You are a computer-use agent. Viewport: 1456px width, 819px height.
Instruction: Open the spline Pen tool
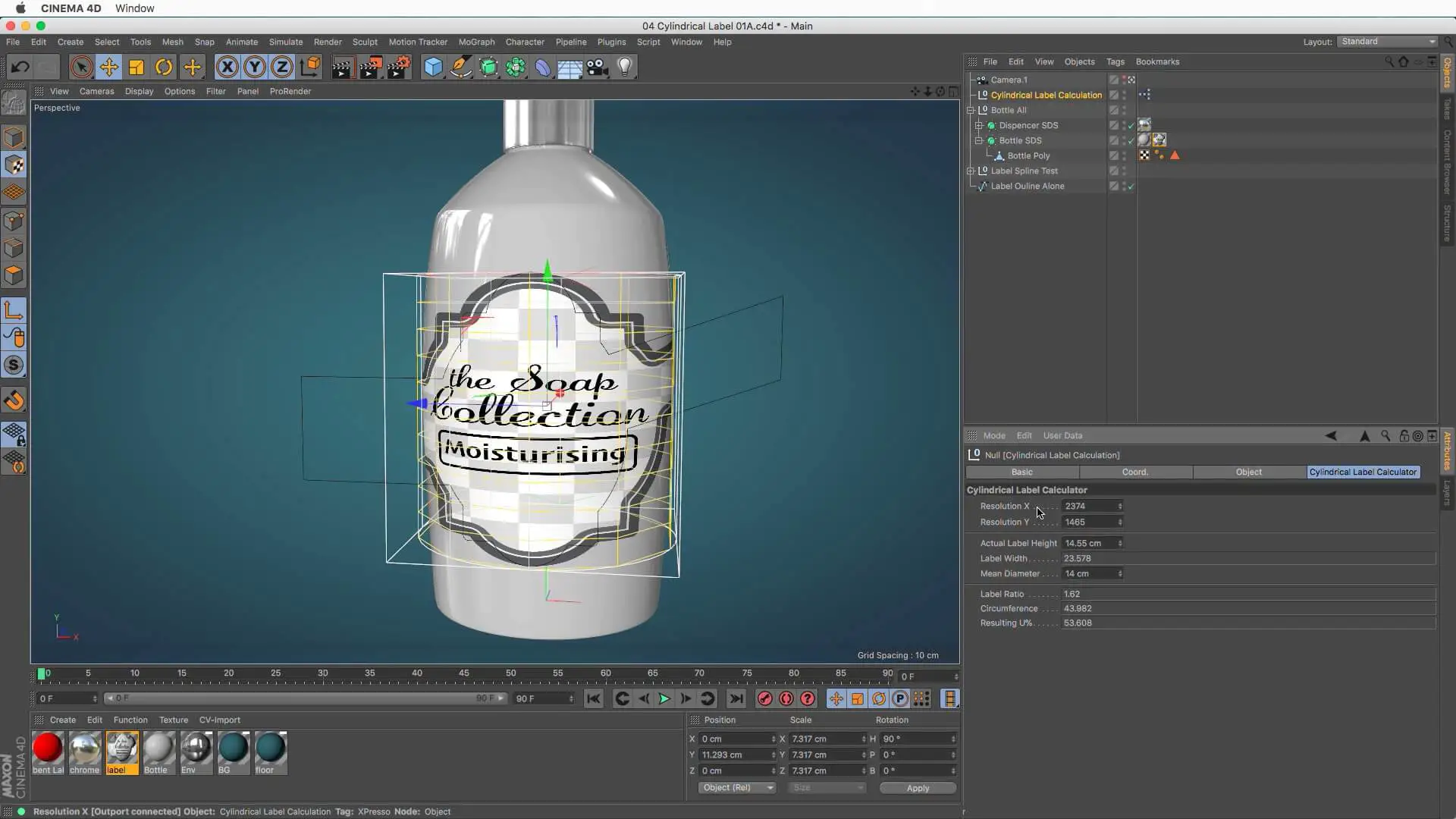pos(461,67)
